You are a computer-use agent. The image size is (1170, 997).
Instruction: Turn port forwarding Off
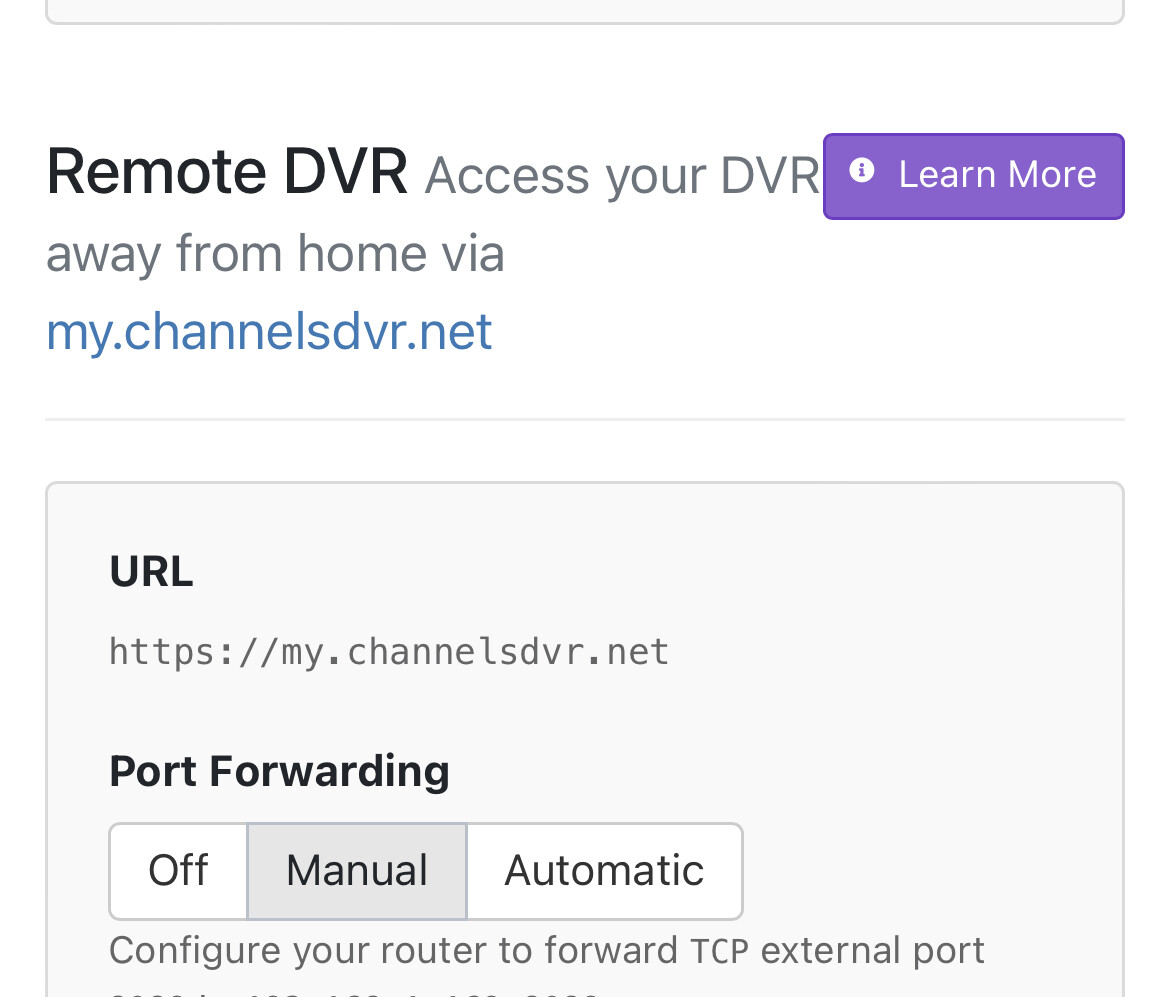pos(178,871)
